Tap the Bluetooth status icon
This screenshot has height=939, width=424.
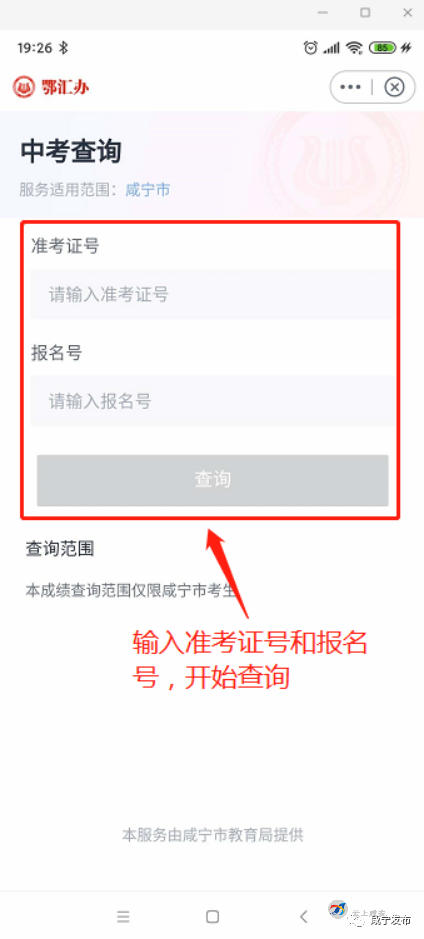(x=65, y=48)
